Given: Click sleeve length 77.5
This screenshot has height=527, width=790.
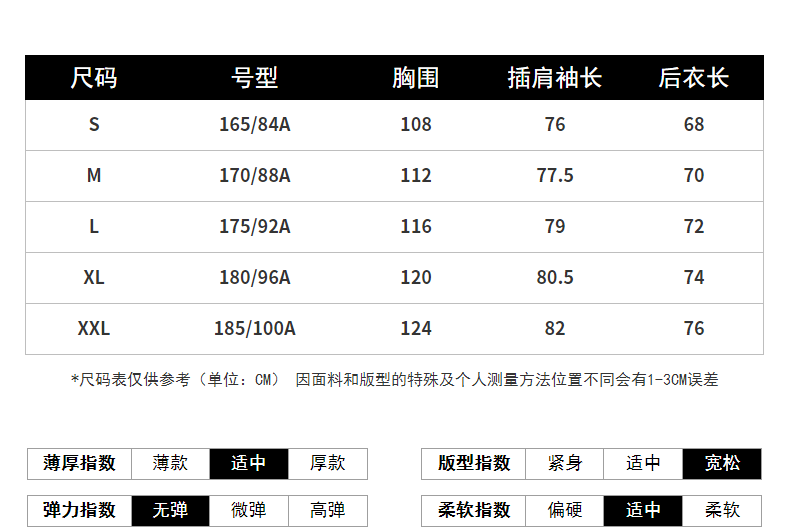Looking at the screenshot, I should click(x=555, y=175).
